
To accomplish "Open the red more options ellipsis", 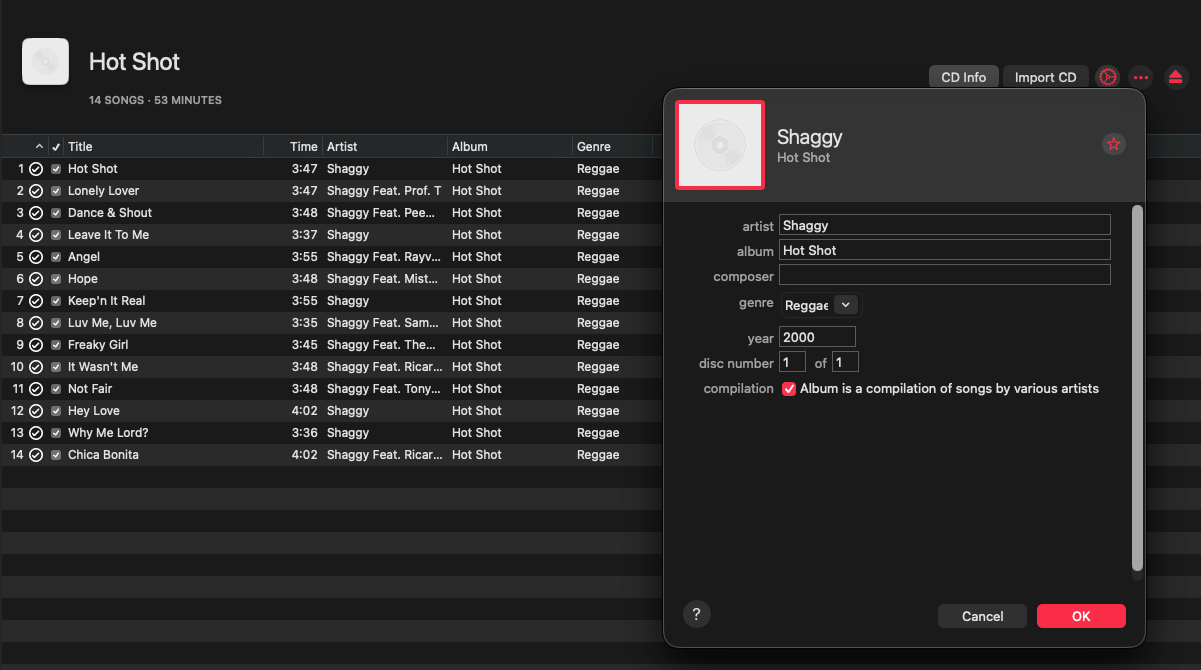I will coord(1141,77).
